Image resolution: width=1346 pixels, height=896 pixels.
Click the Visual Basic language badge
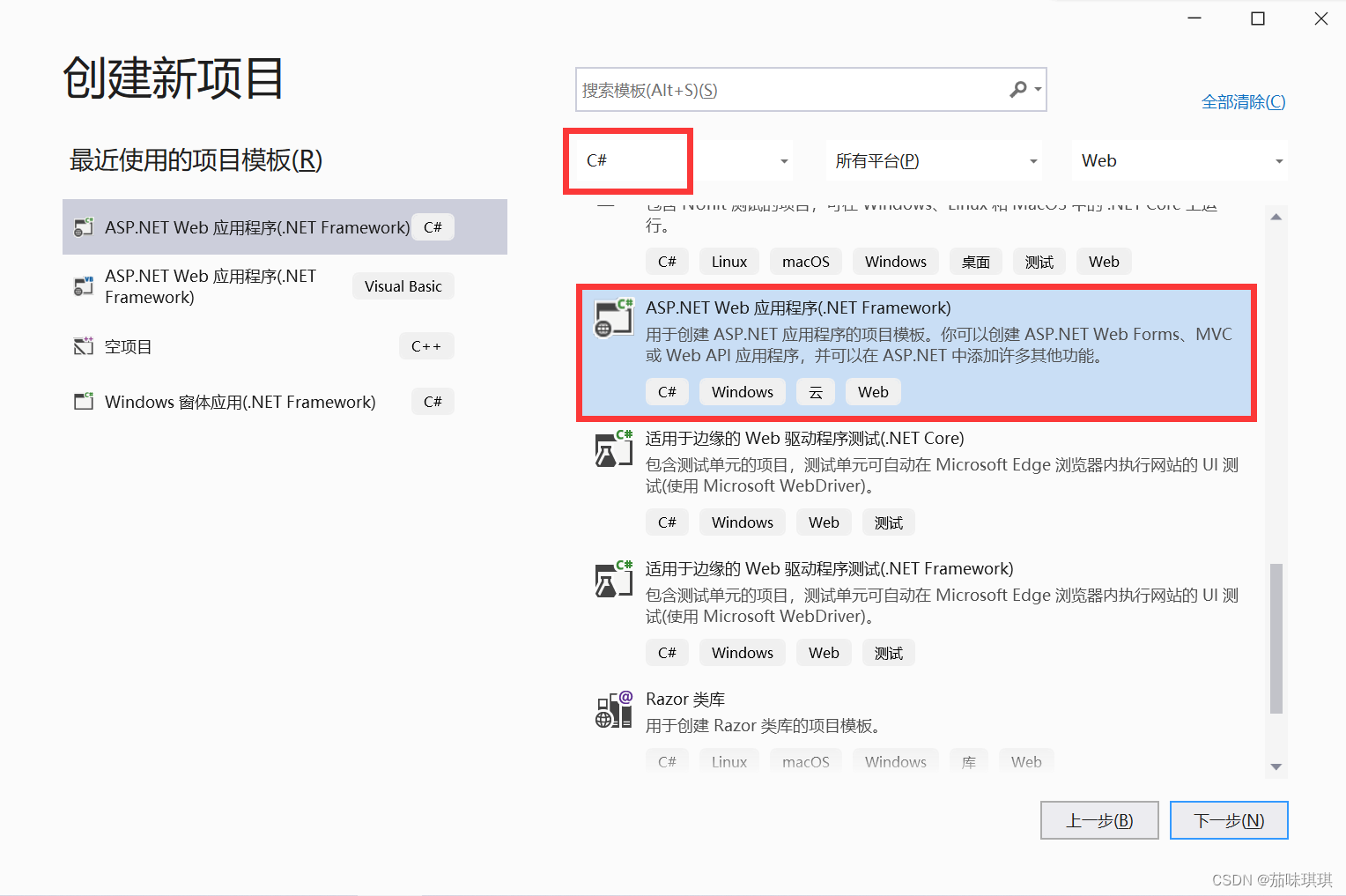403,286
